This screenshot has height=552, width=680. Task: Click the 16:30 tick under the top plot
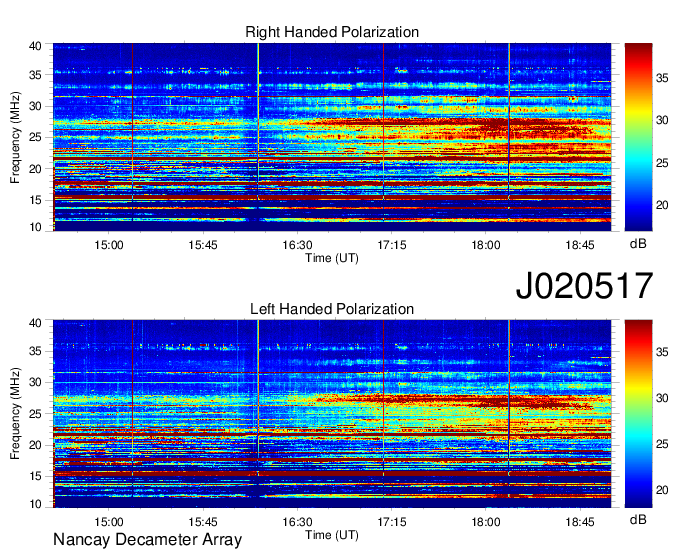[x=297, y=245]
